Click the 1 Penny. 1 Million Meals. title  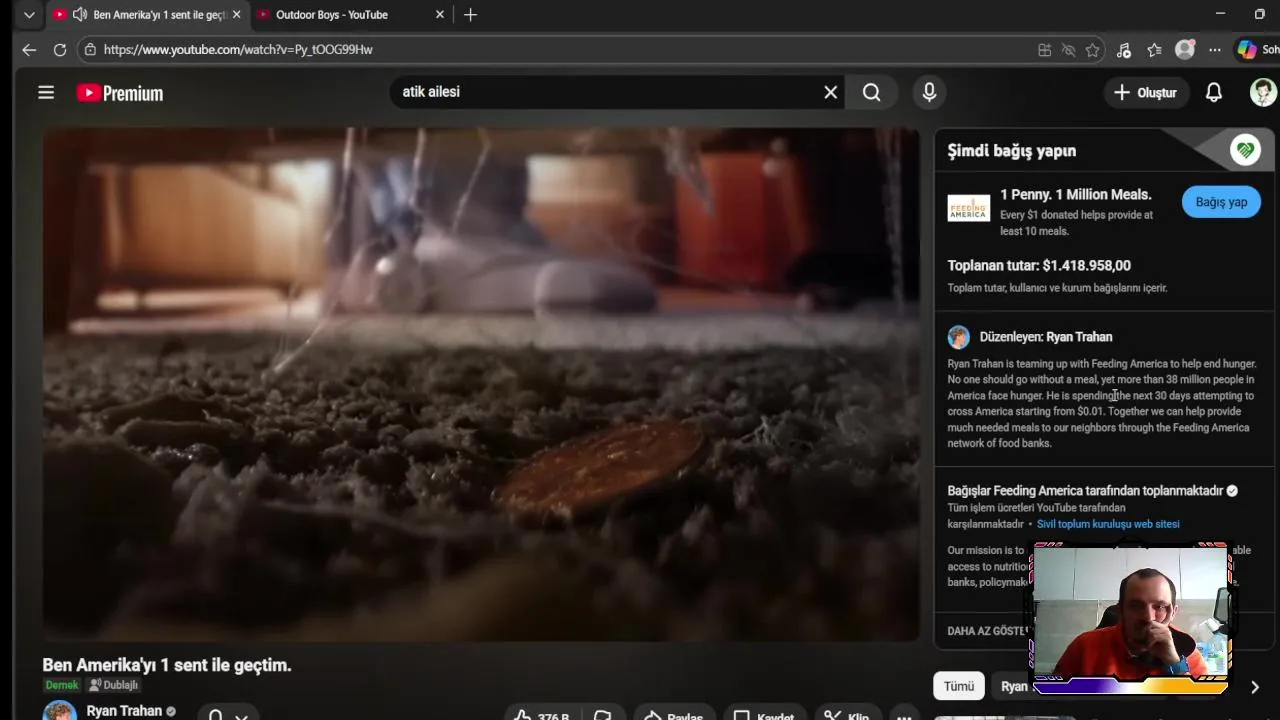click(1076, 195)
